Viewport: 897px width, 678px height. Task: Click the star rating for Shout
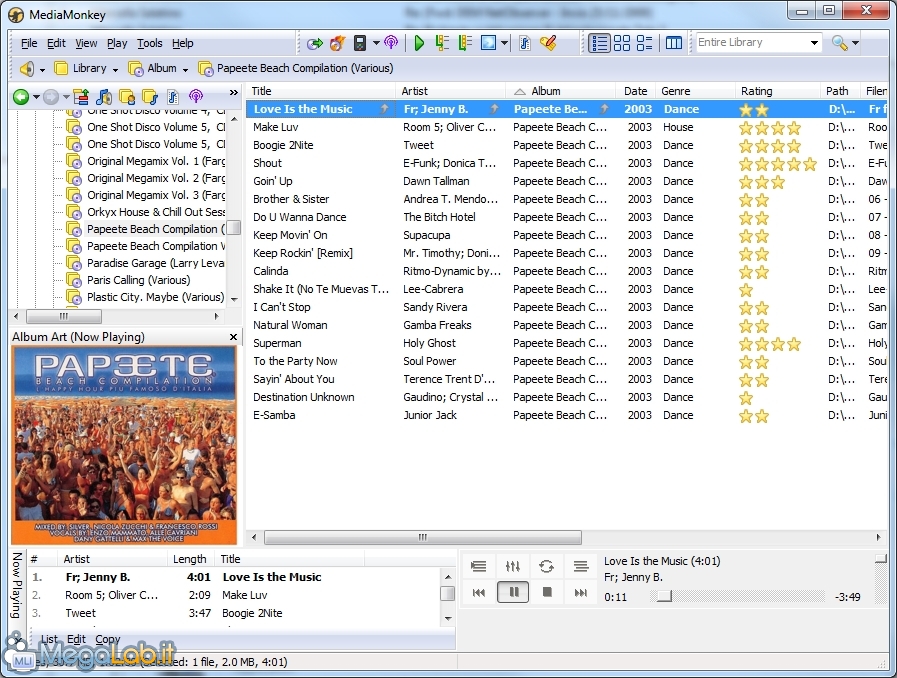click(777, 164)
